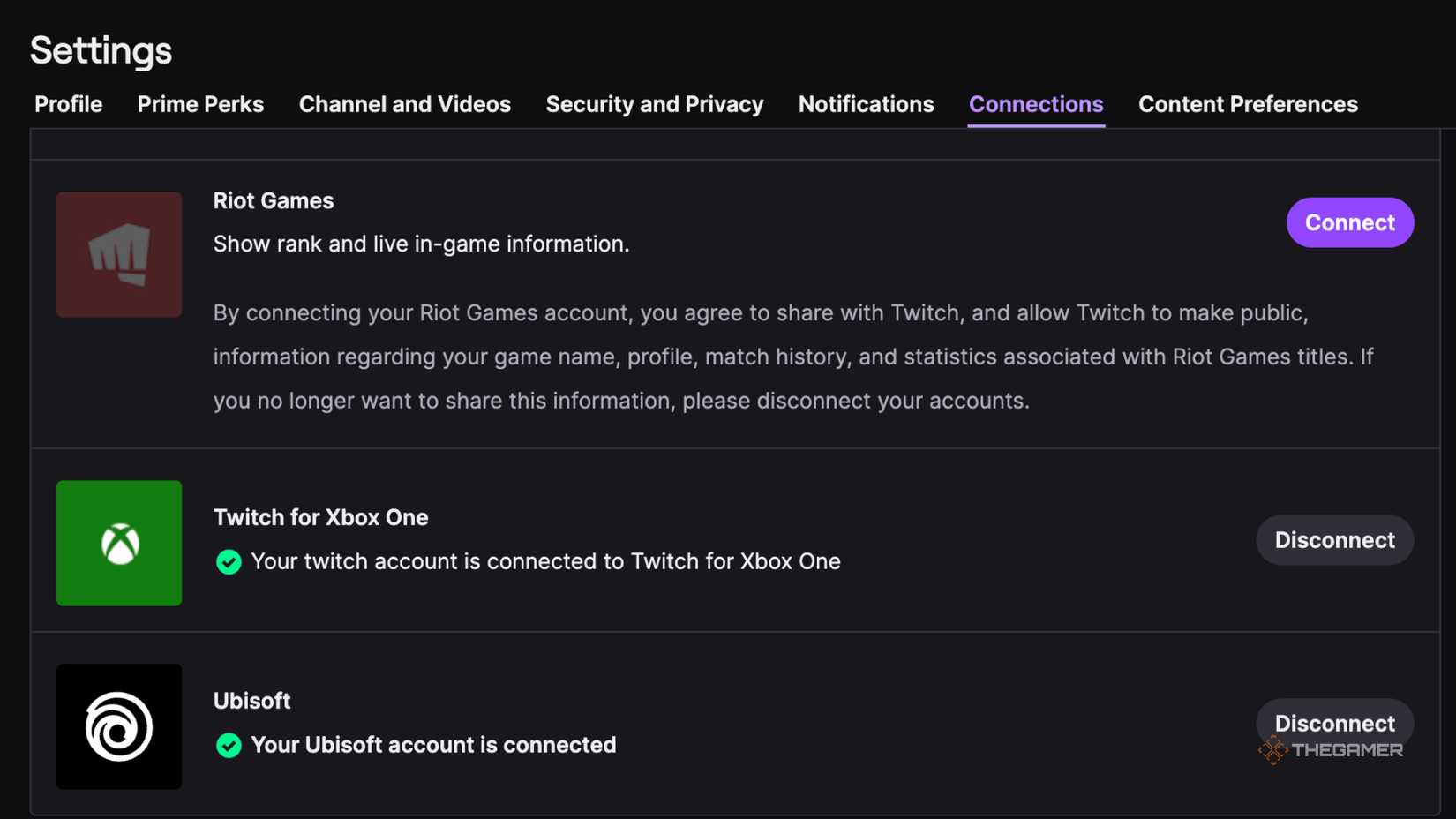Disconnect the Ubisoft account

(1335, 723)
